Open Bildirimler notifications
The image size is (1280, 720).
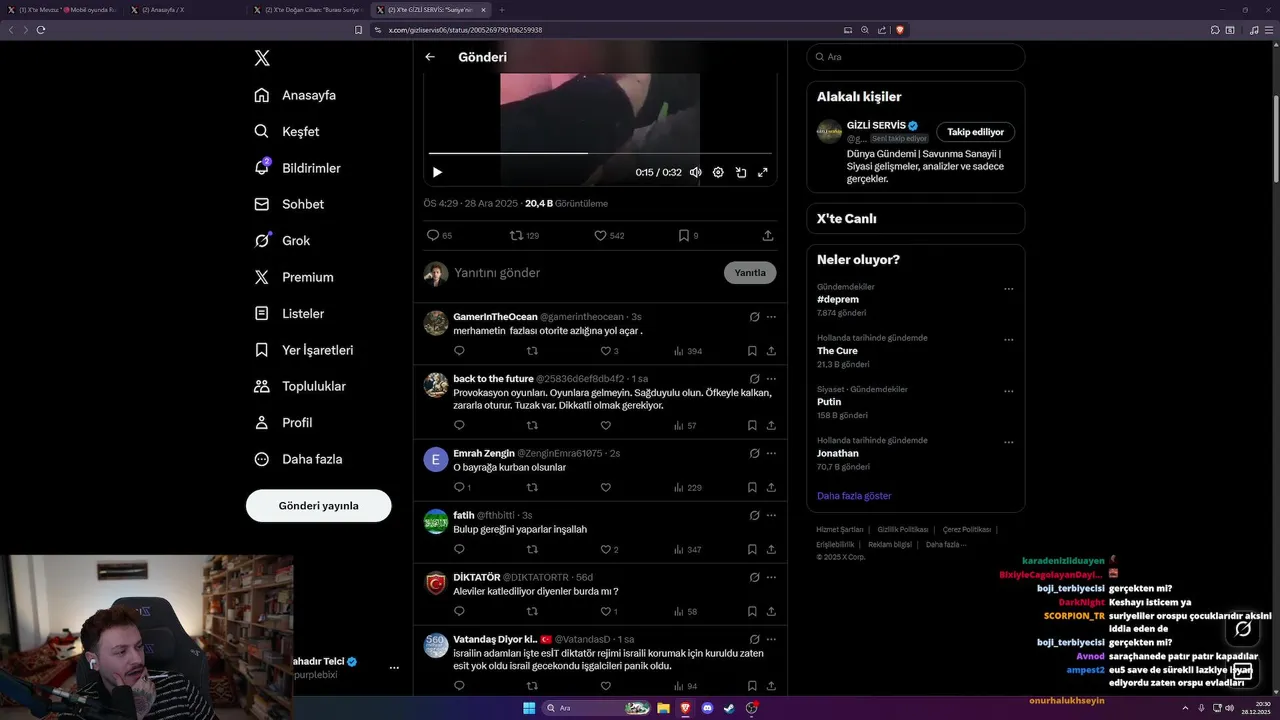click(x=297, y=168)
